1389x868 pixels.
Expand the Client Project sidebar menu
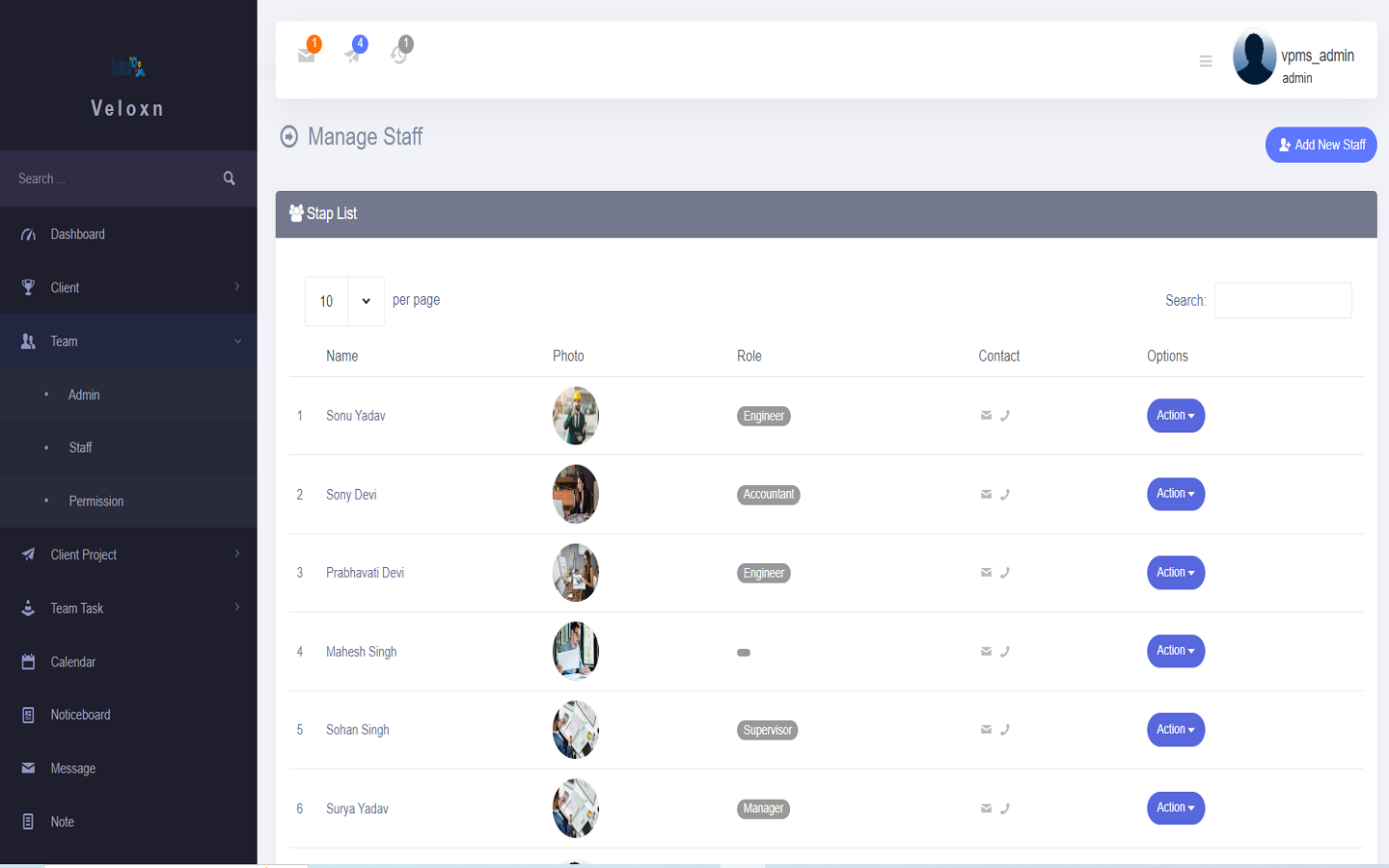pos(84,554)
